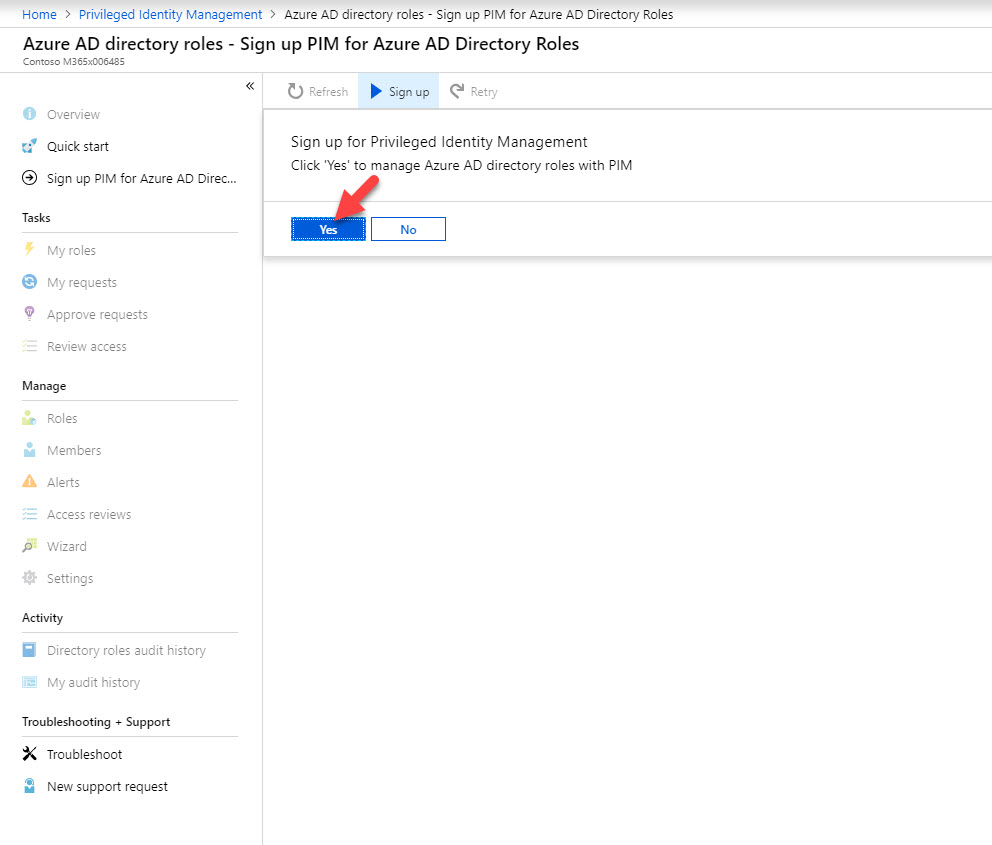992x845 pixels.
Task: Click the Quick start rocket icon
Action: tap(29, 146)
